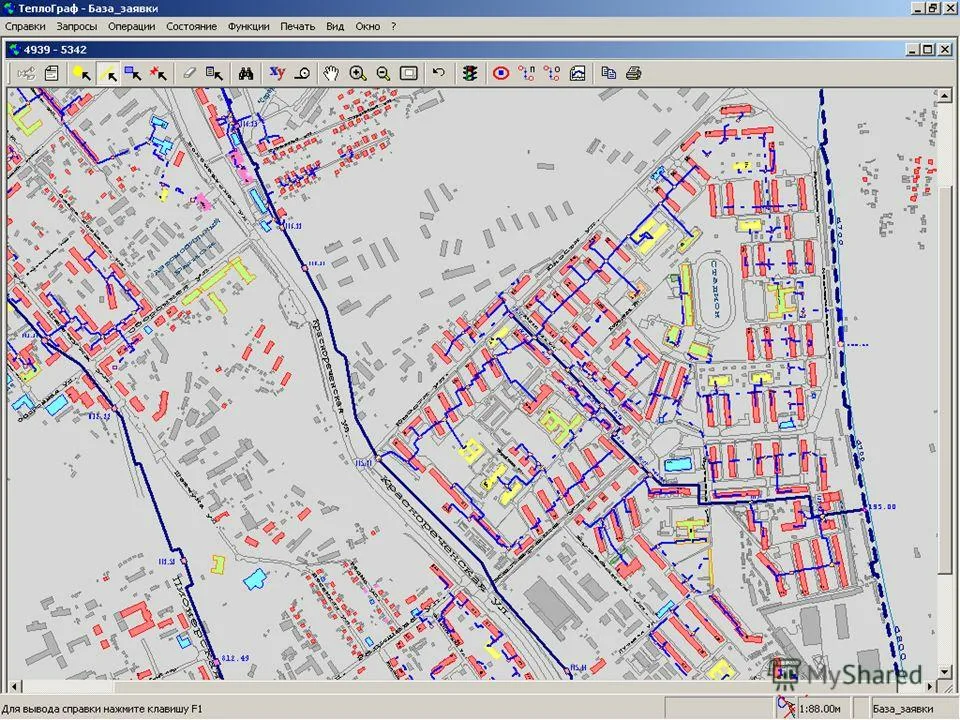Click the XY coordinates tool

(x=277, y=73)
